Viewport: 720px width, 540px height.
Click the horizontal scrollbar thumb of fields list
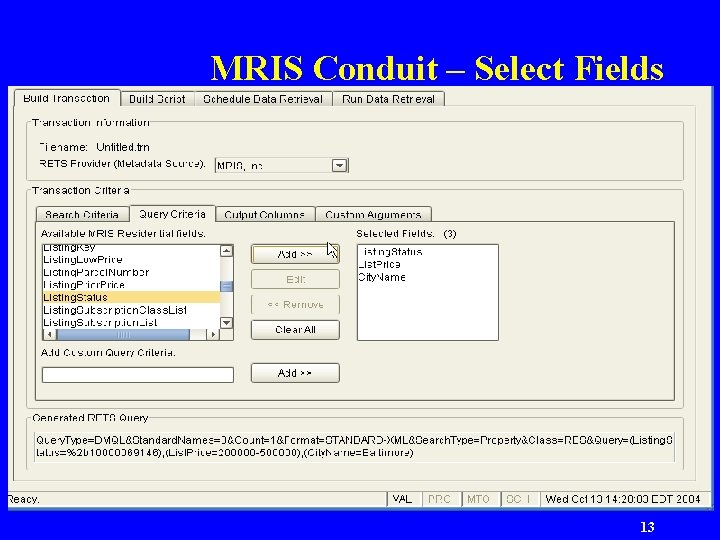coord(123,334)
